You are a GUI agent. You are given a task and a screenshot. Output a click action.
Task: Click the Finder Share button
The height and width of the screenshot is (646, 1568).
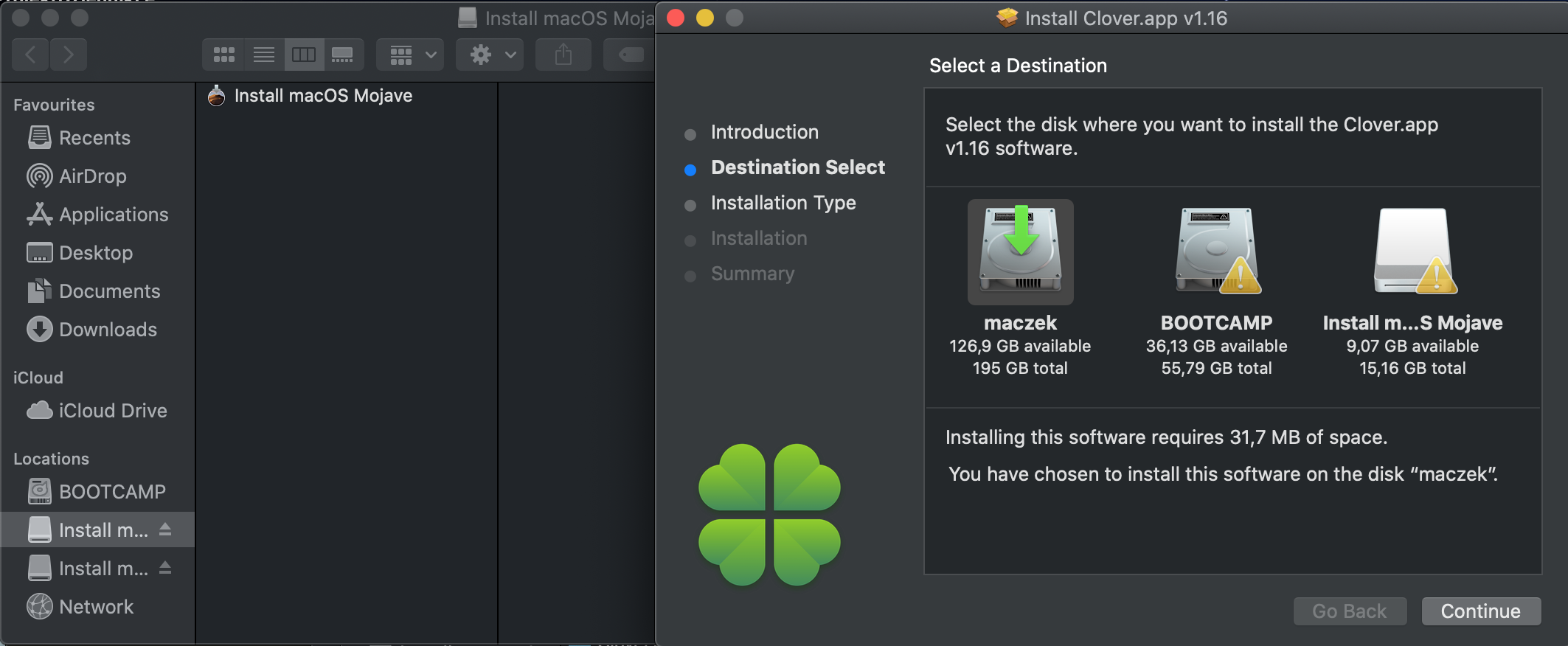point(563,55)
